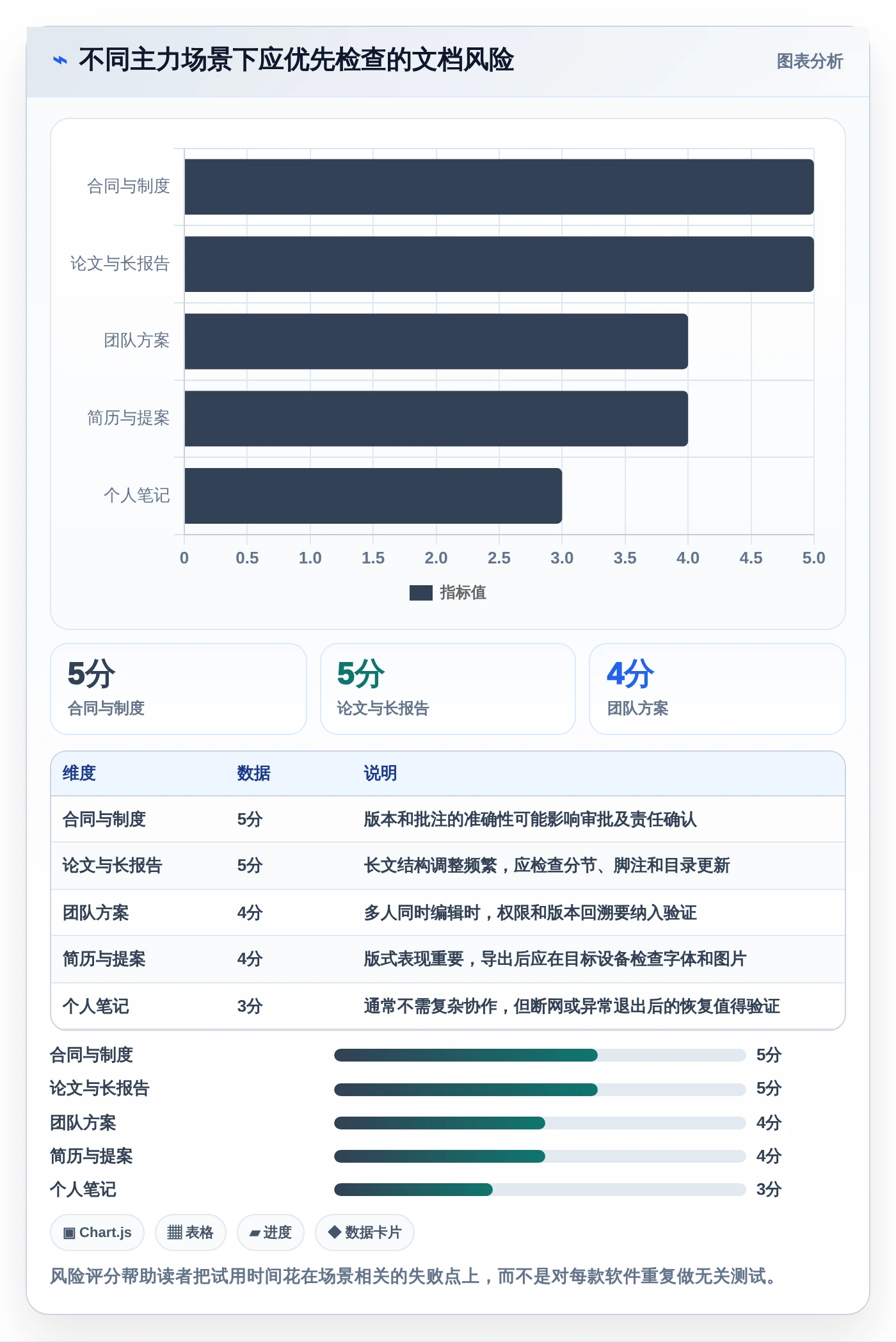Viewport: 896px width, 1342px height.
Task: Click the 简历与提案 bar in the chart
Action: point(436,419)
